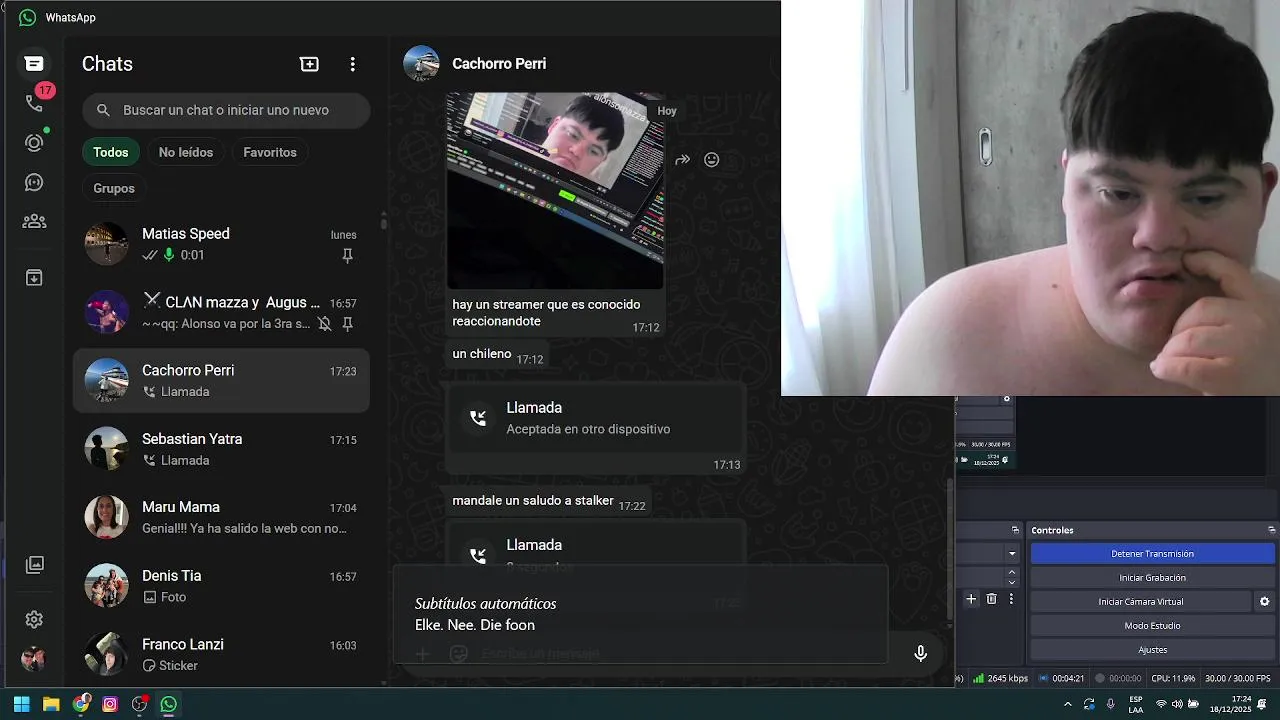1280x720 pixels.
Task: Click the Llamada card at 17:13
Action: (595, 428)
